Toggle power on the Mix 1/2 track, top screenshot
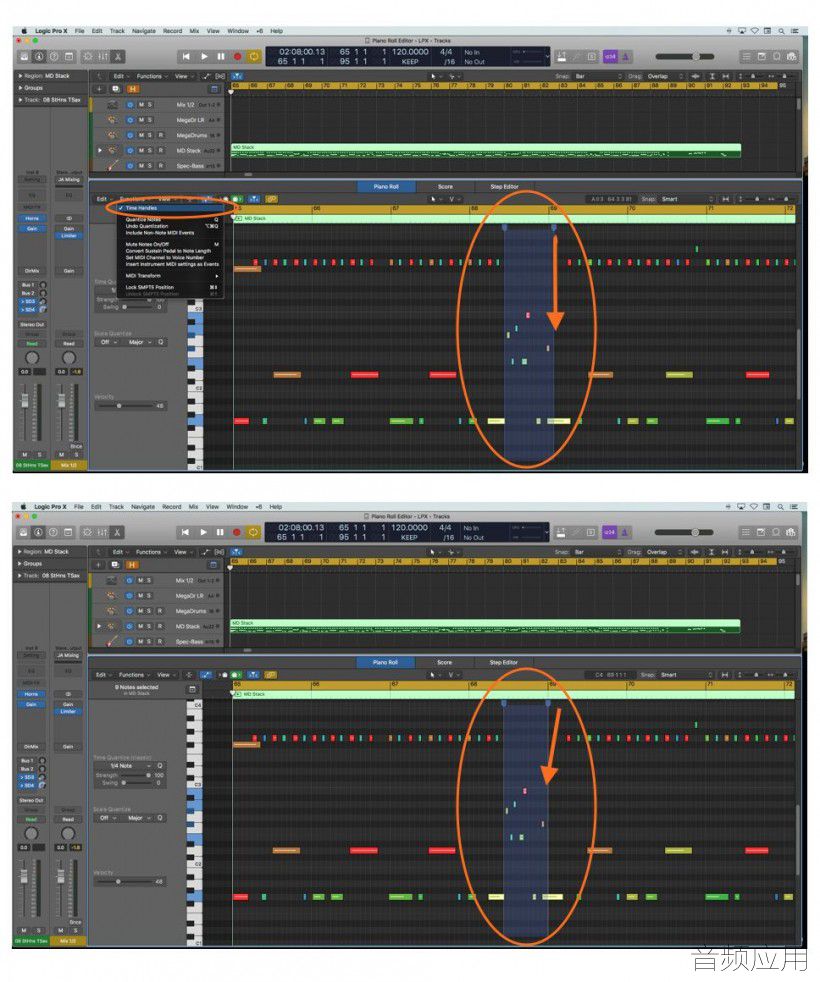 [130, 105]
